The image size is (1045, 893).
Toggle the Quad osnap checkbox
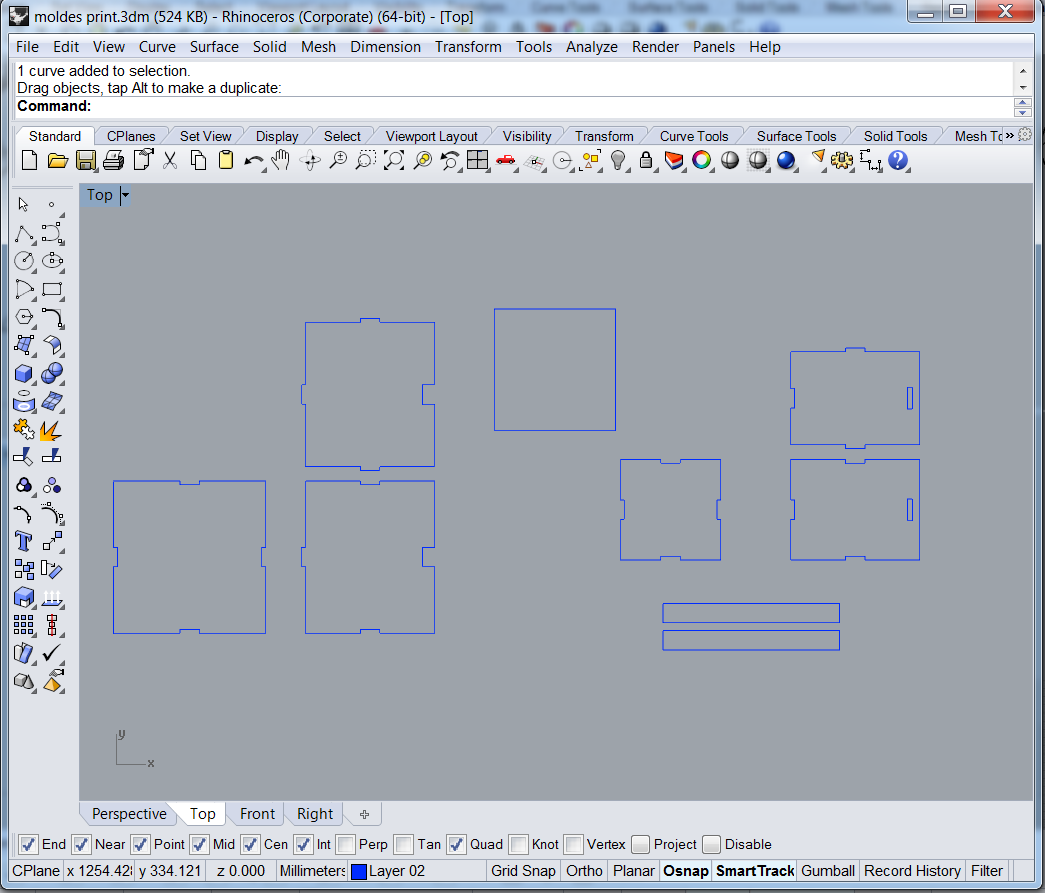(x=457, y=844)
